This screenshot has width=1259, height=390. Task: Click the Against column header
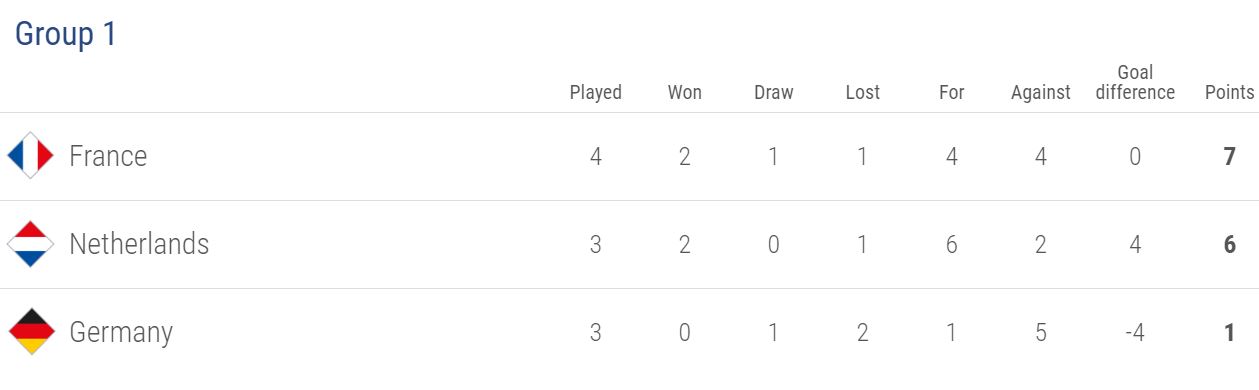click(x=1041, y=92)
